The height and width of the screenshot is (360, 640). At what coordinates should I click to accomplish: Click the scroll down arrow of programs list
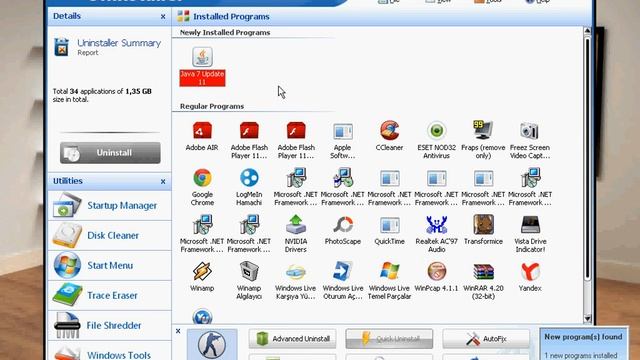coord(587,318)
